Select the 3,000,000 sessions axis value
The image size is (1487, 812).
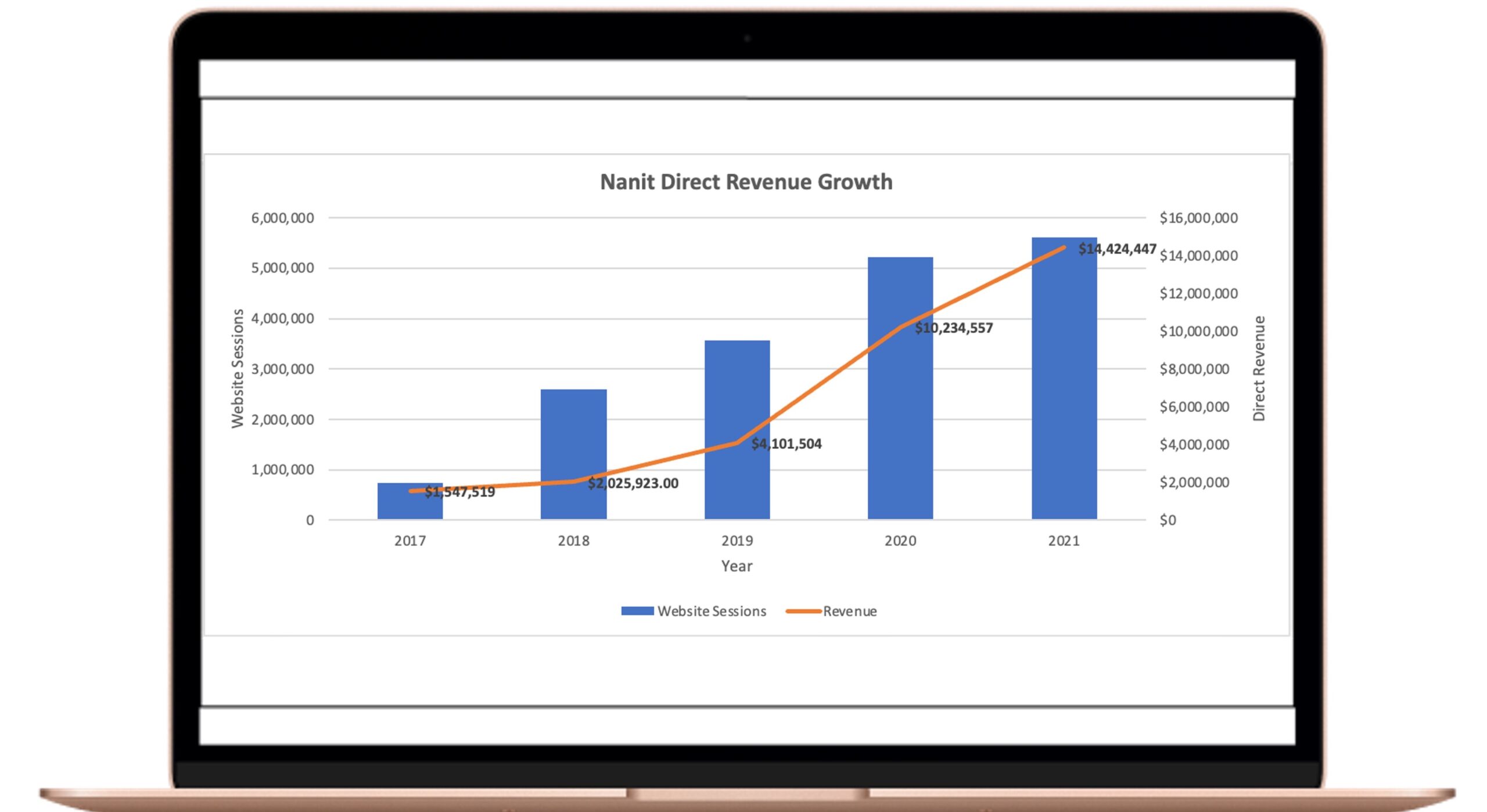[282, 369]
